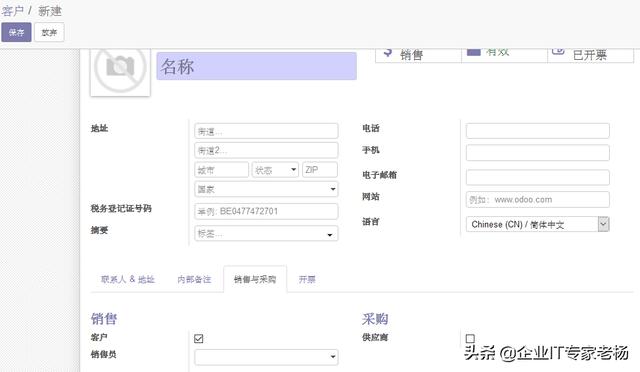Click the ZIP code field
This screenshot has height=372, width=640.
click(x=320, y=169)
